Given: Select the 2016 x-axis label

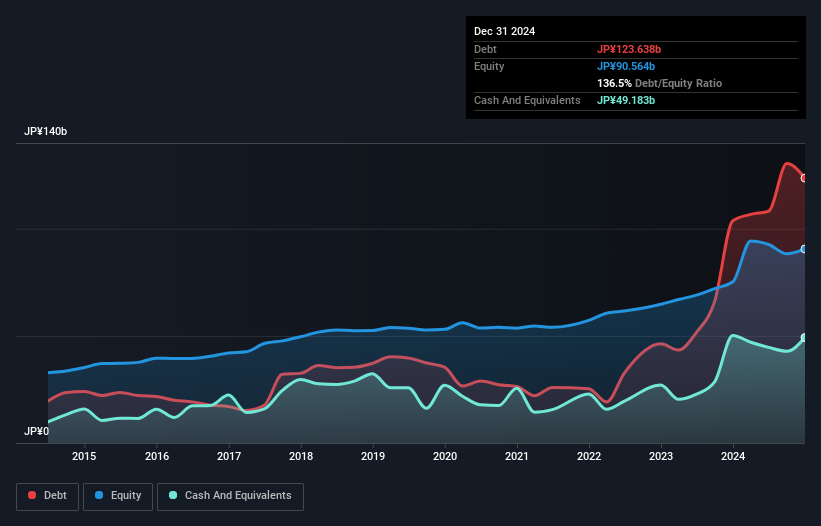Looking at the screenshot, I should pyautogui.click(x=157, y=456).
